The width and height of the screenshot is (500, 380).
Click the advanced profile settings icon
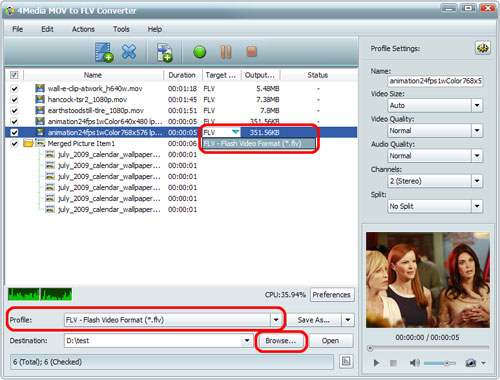pyautogui.click(x=483, y=48)
